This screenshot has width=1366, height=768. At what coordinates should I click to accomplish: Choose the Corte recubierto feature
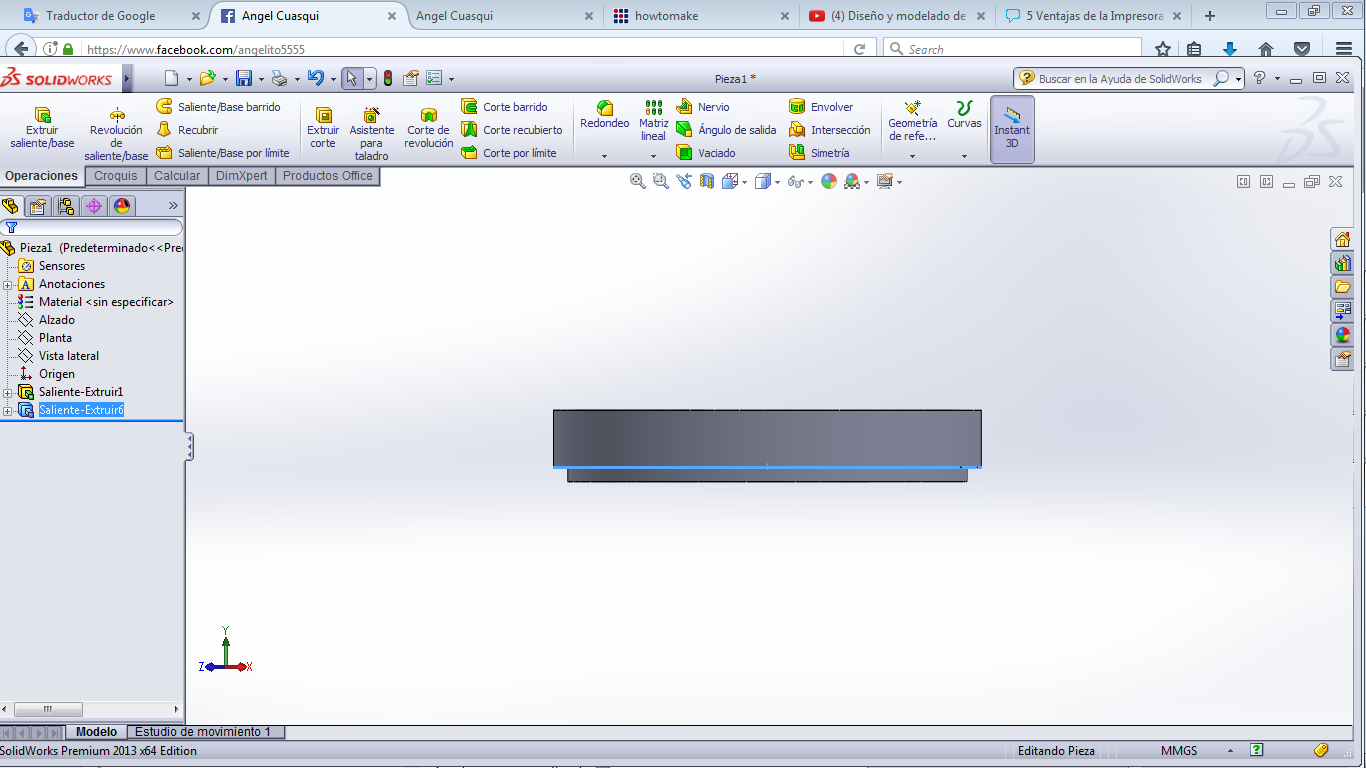click(x=511, y=130)
